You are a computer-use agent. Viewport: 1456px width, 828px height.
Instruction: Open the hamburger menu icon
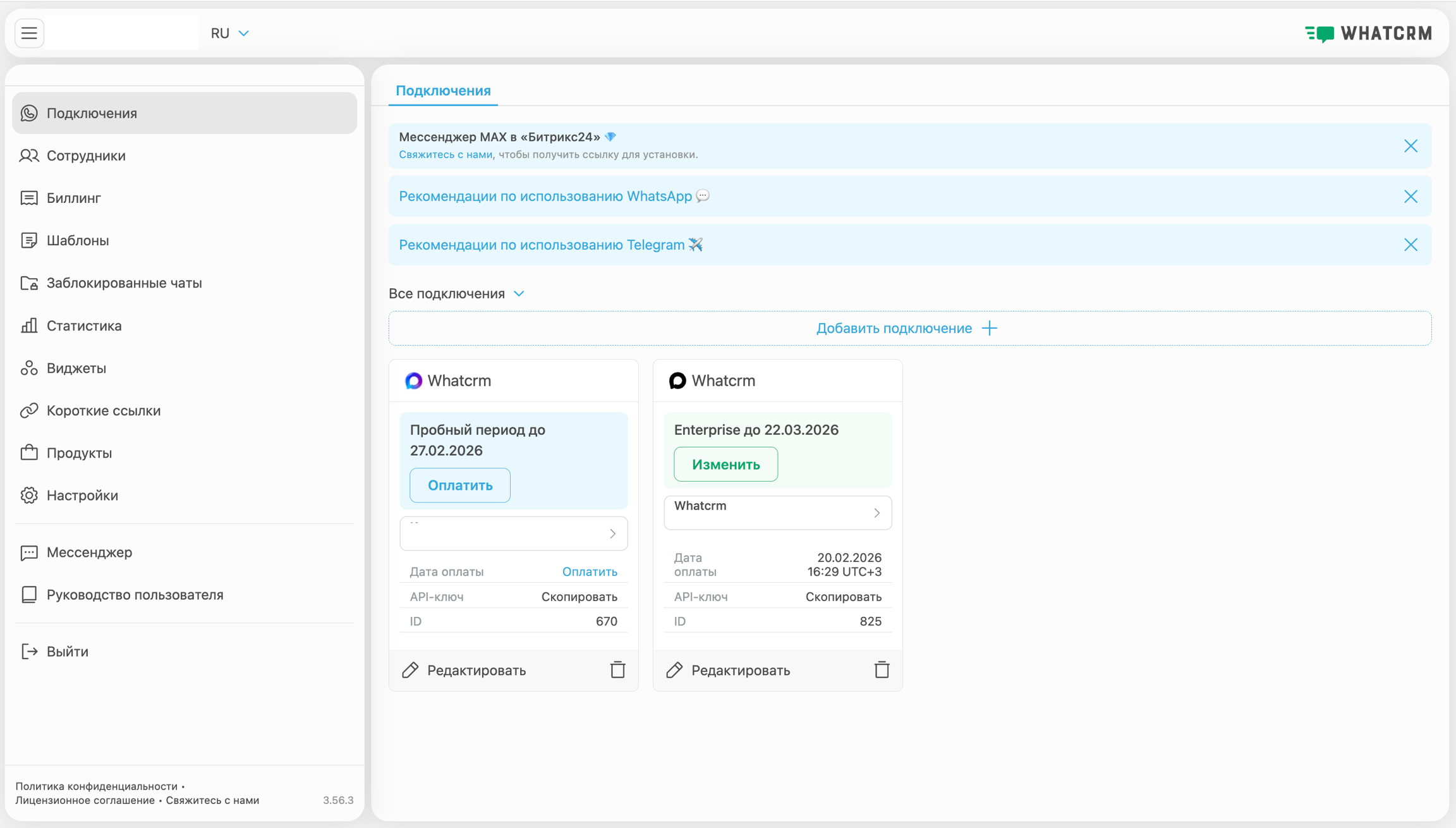tap(29, 33)
